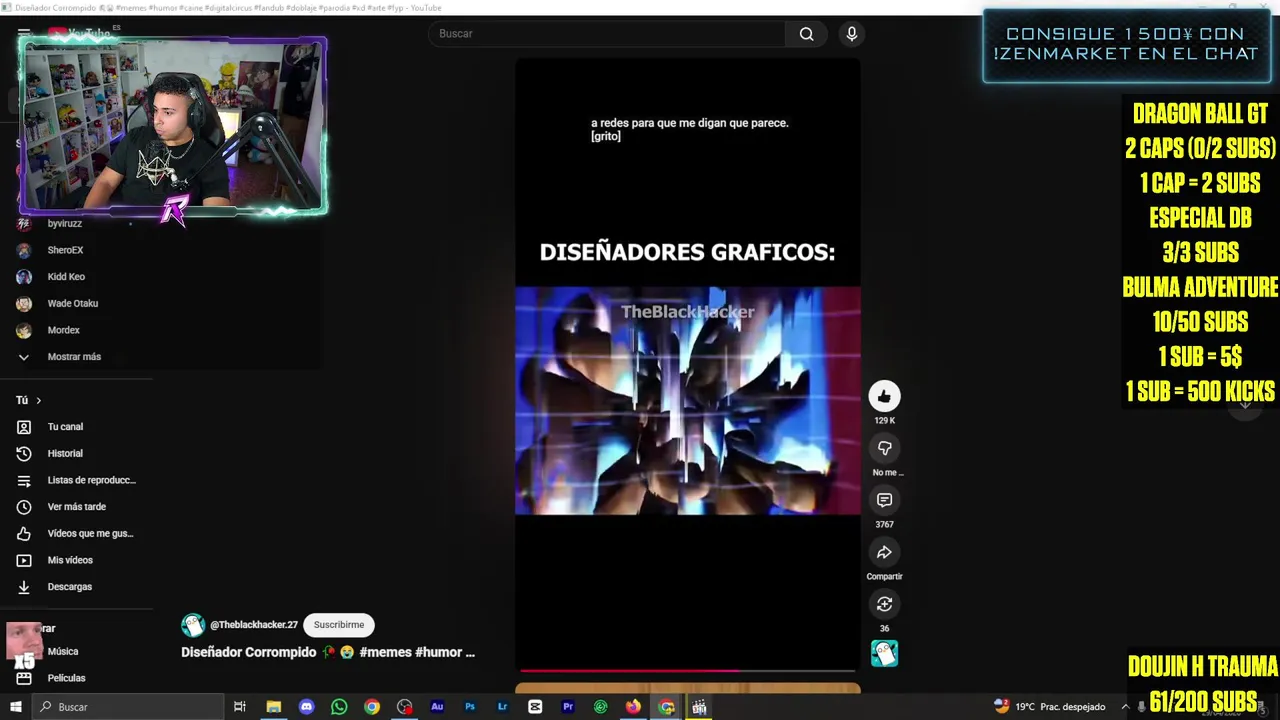
Task: Expand subscriptions with Mostrar más
Action: [x=76, y=357]
